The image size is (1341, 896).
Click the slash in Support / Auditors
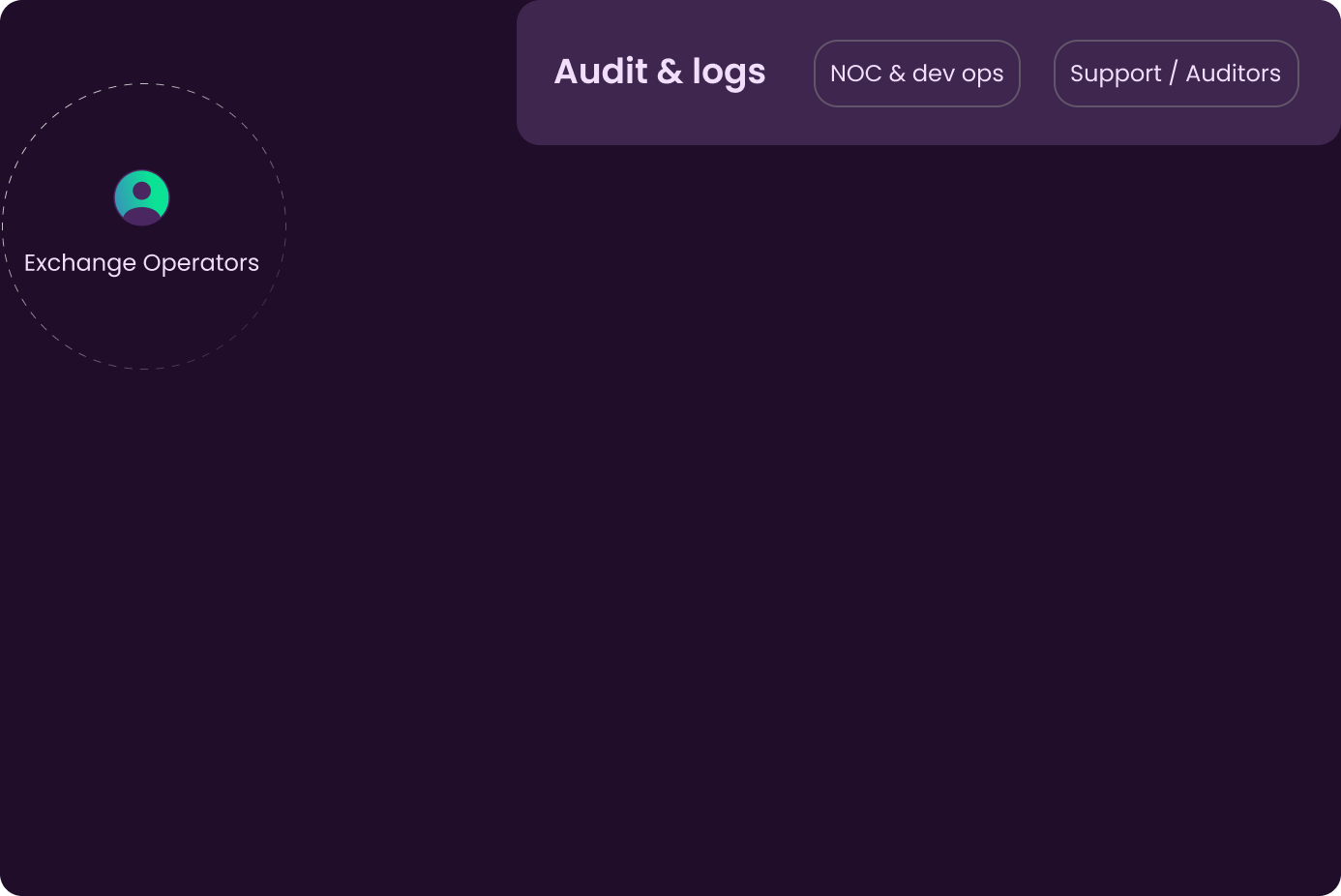coord(1174,74)
